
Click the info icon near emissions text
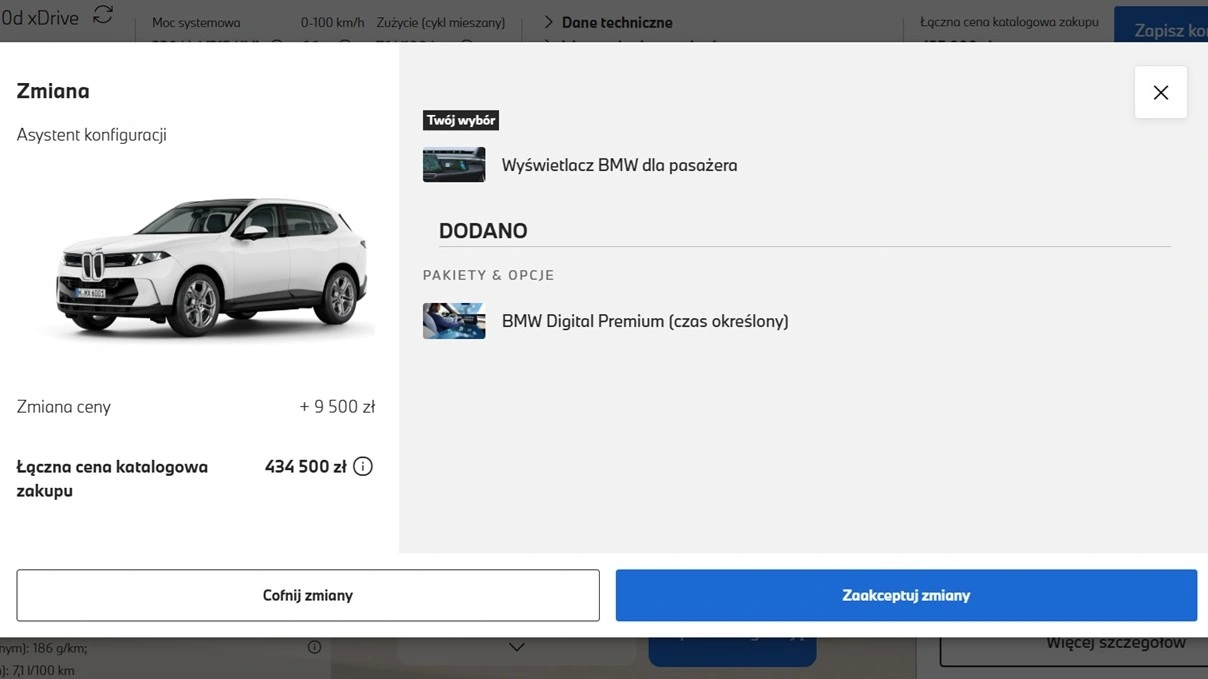(x=314, y=647)
